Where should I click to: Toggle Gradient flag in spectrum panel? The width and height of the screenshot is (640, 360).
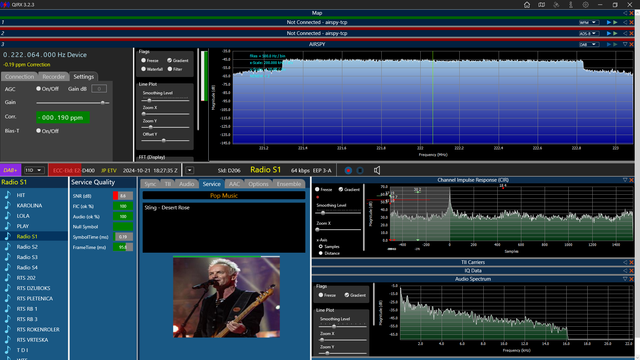pyautogui.click(x=169, y=60)
